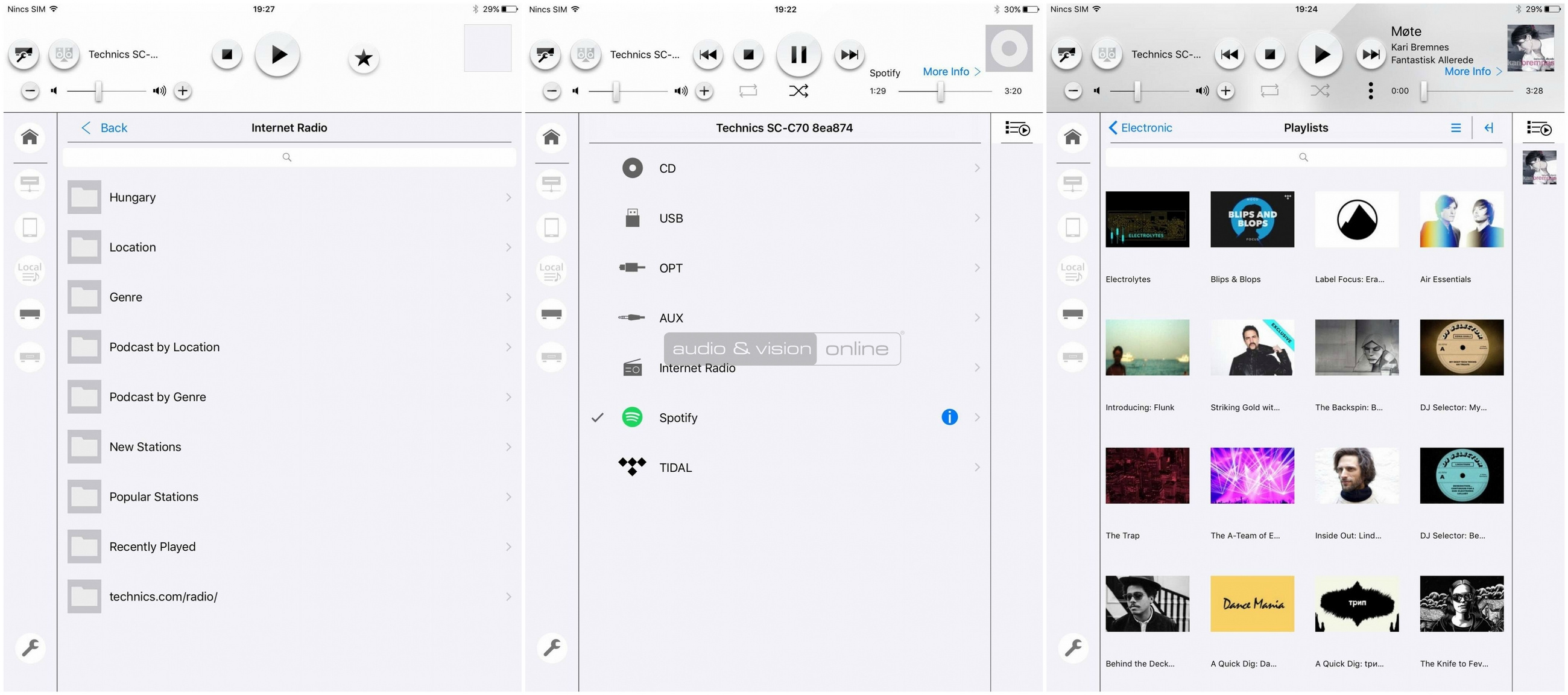Toggle repeat mode in right panel

coord(1270,90)
